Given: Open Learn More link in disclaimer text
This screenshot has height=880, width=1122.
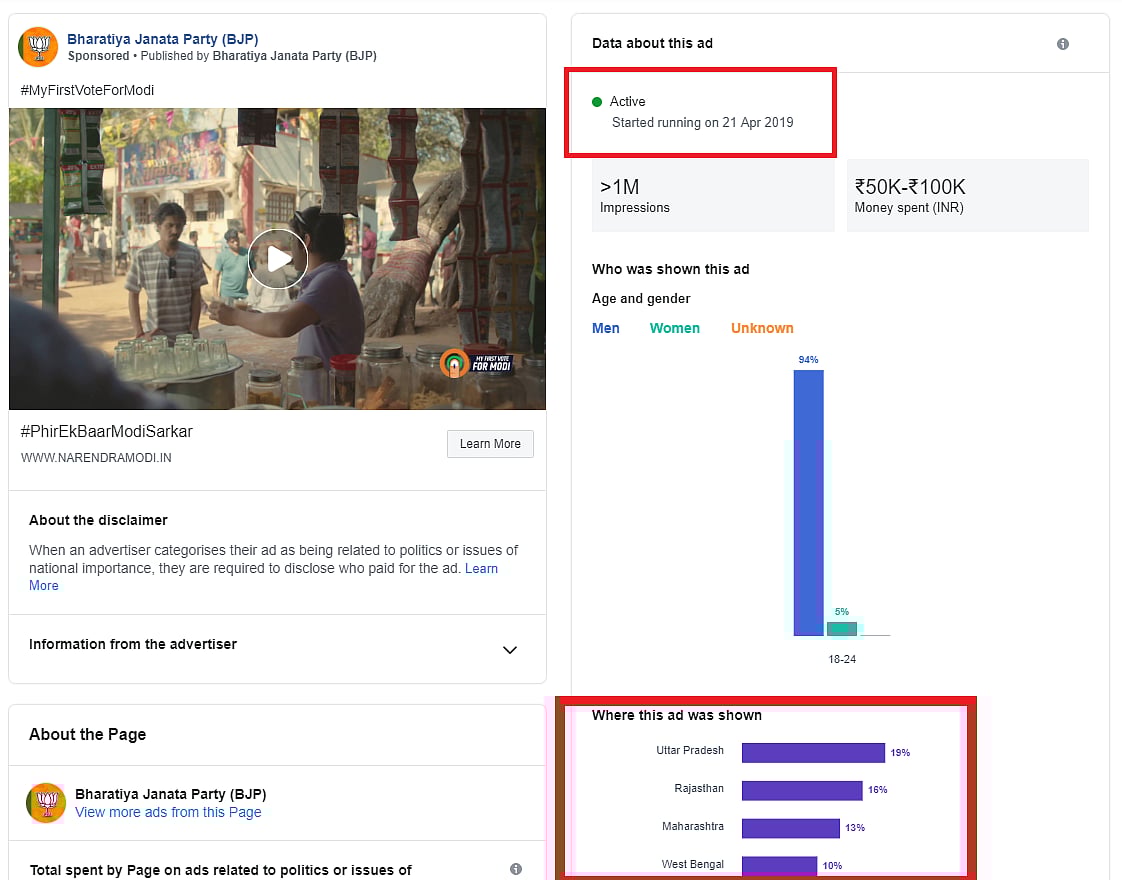Looking at the screenshot, I should 481,568.
